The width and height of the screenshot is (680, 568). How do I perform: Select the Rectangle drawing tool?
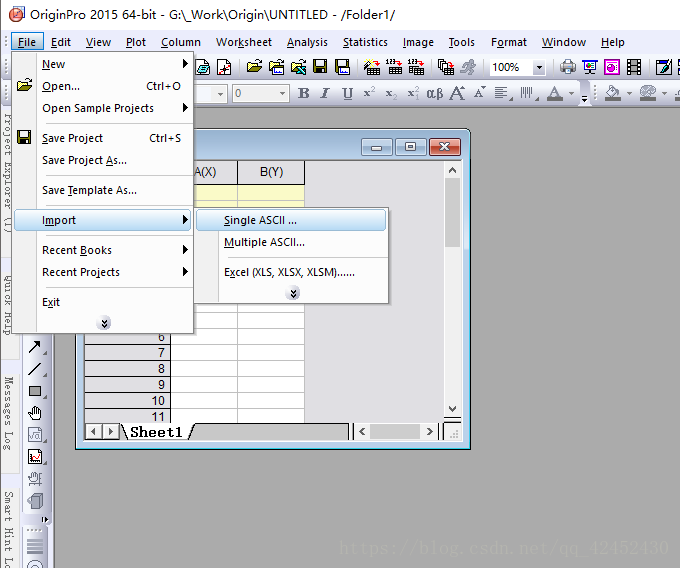(35, 391)
